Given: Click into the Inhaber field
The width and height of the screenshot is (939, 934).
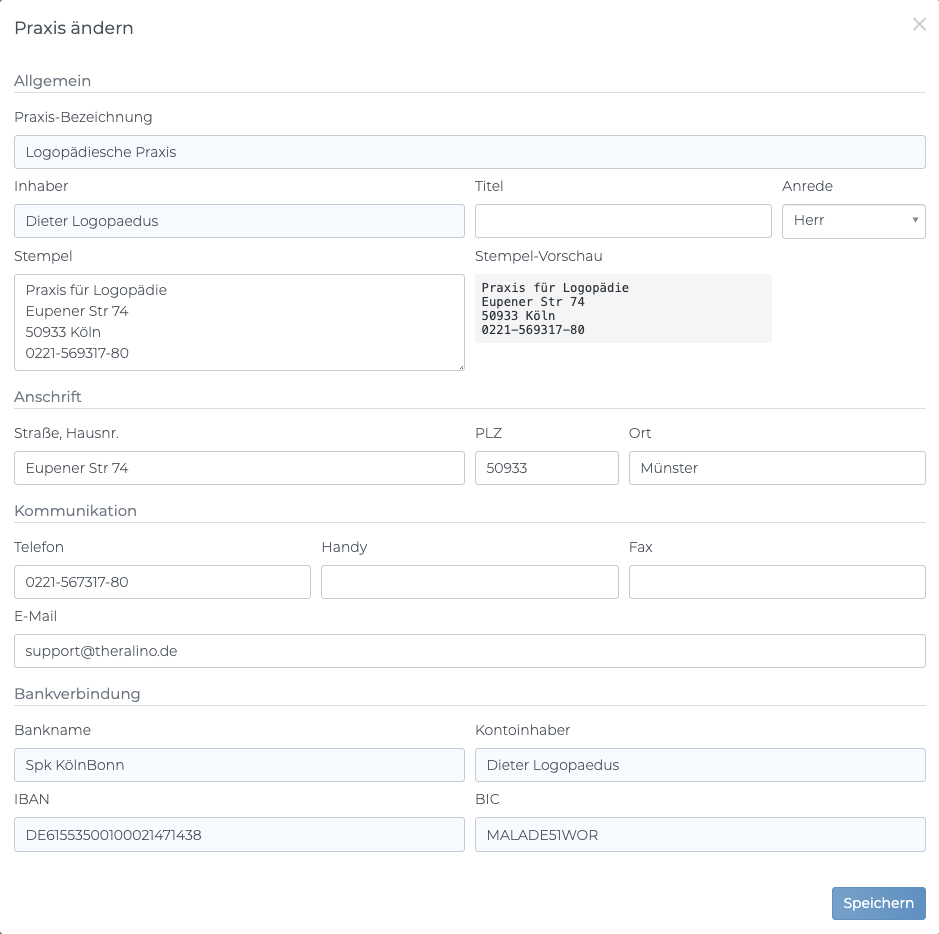Looking at the screenshot, I should pos(239,221).
